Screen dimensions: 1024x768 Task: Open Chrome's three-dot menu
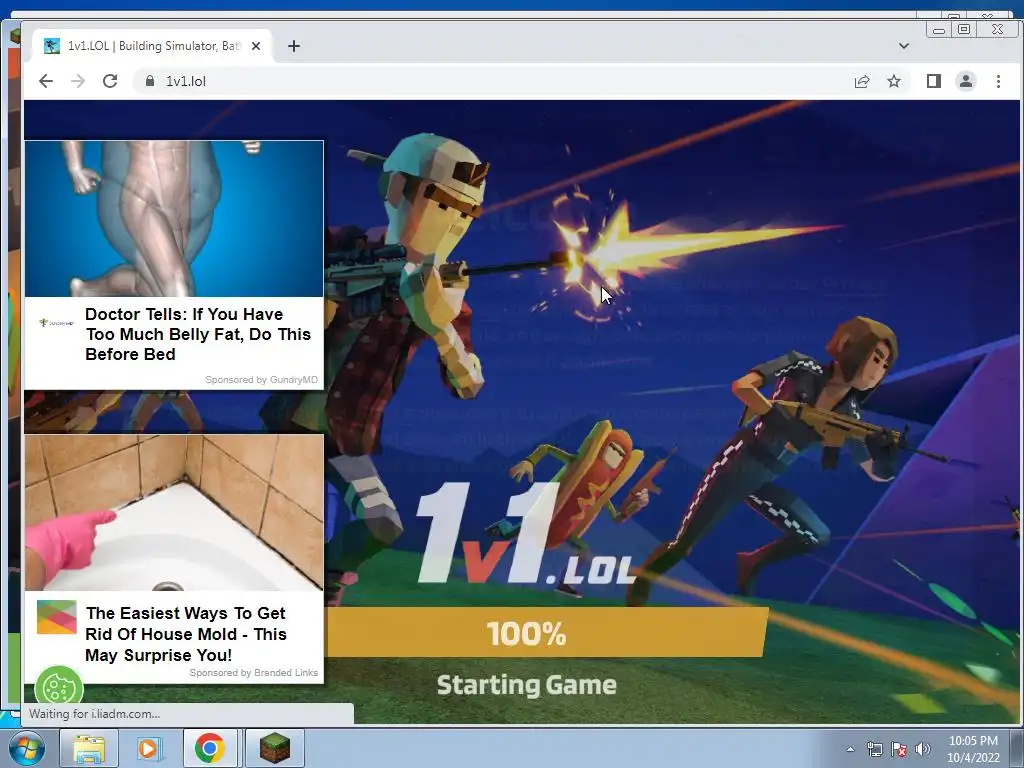[998, 81]
